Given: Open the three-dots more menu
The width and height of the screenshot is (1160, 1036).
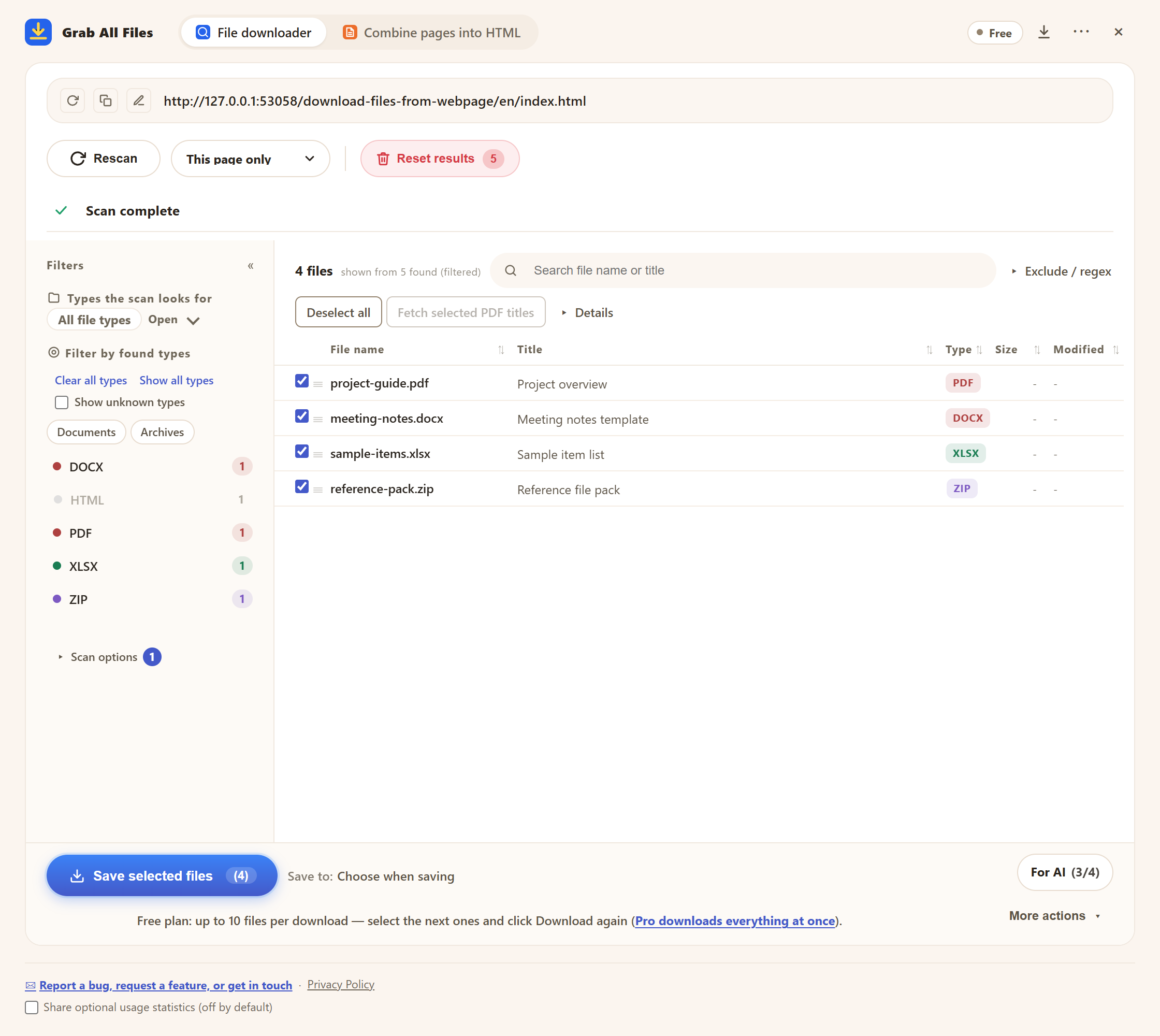Looking at the screenshot, I should (x=1081, y=32).
